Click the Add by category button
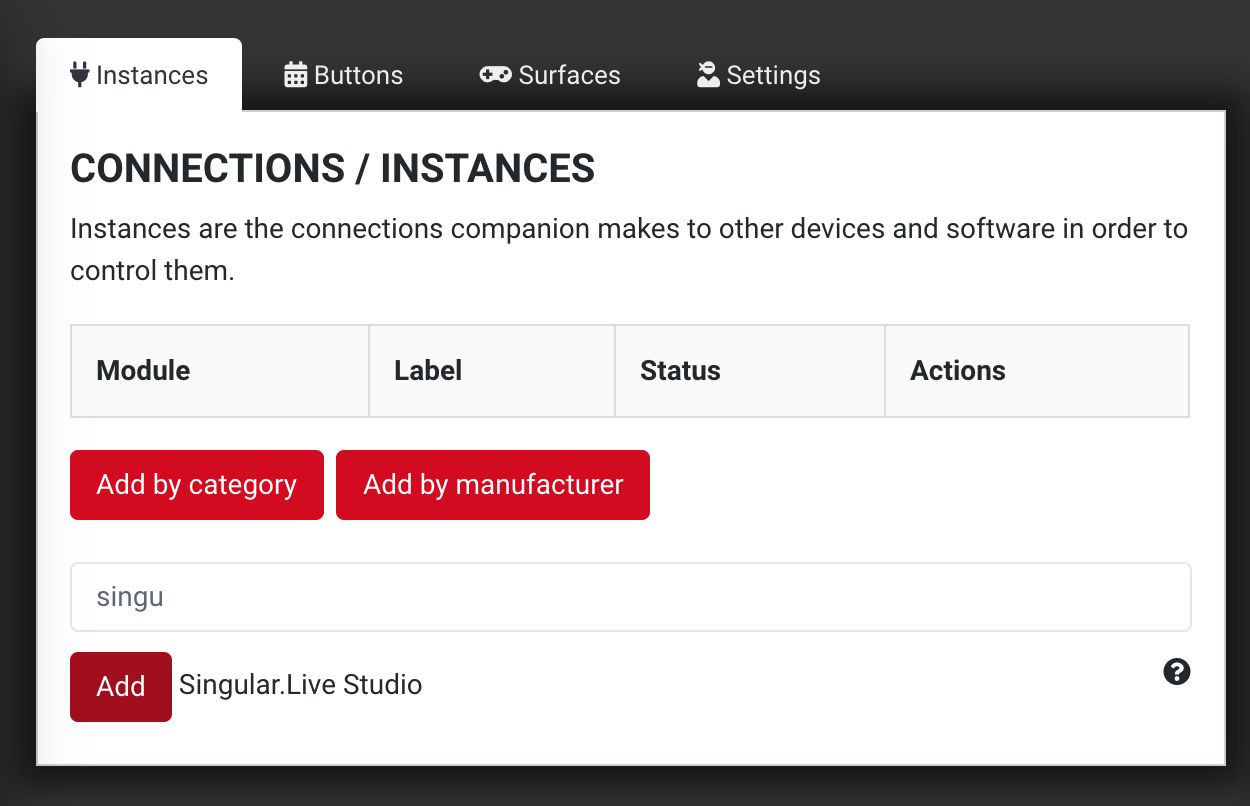Image resolution: width=1250 pixels, height=806 pixels. point(196,485)
